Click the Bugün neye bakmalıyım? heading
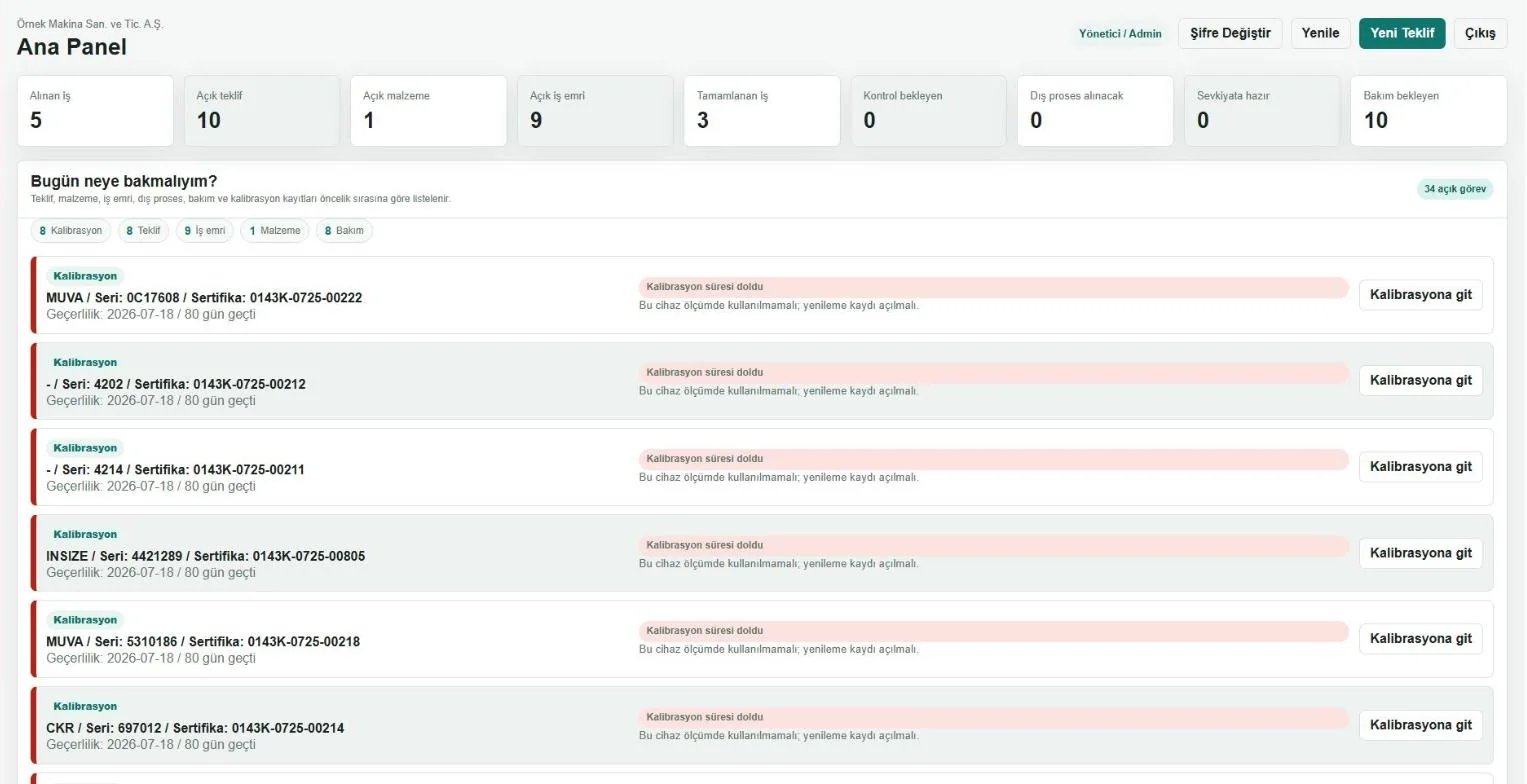 [124, 181]
